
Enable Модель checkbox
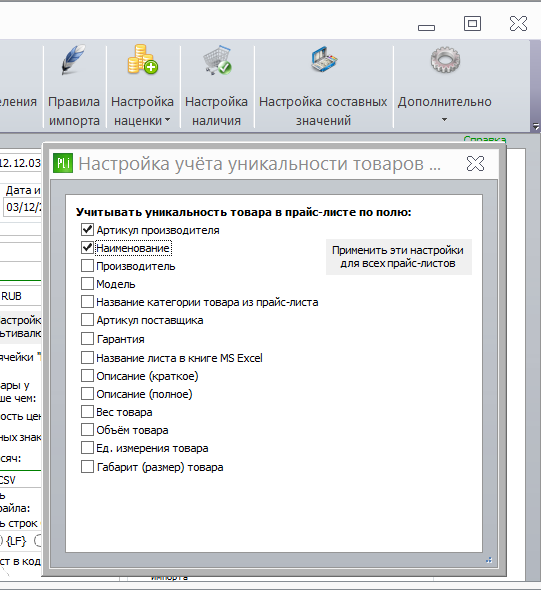pyautogui.click(x=87, y=283)
